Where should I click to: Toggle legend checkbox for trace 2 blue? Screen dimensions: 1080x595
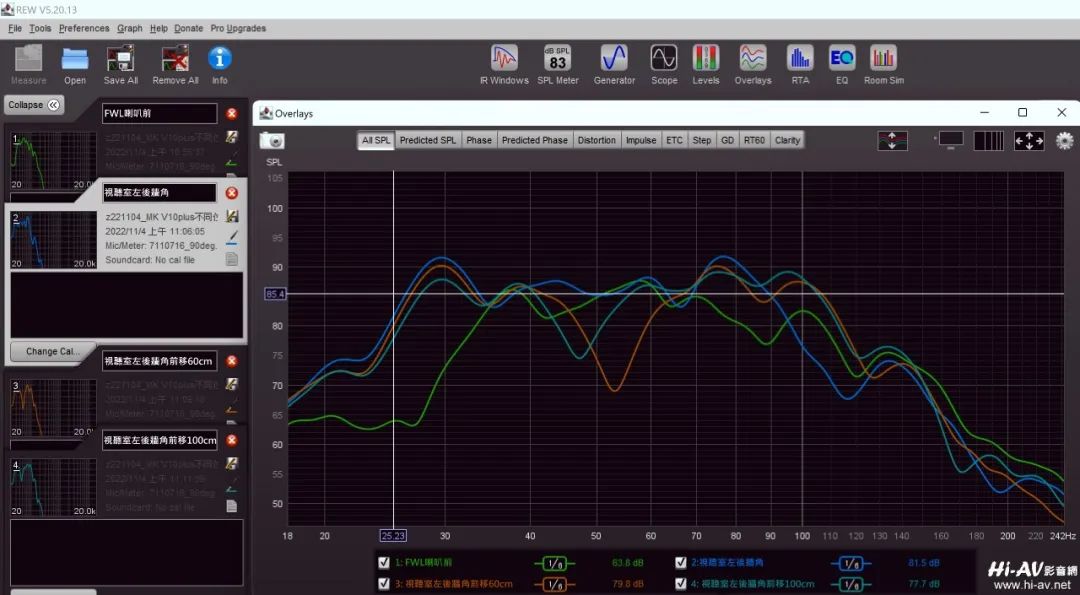tap(681, 563)
